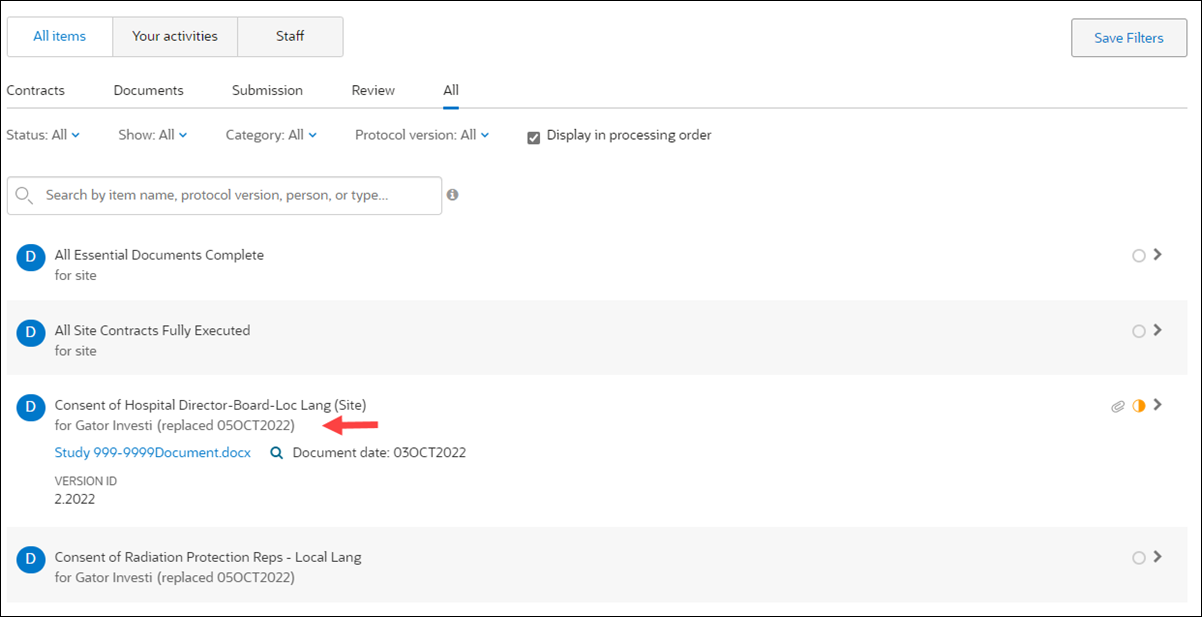Image resolution: width=1202 pixels, height=617 pixels.
Task: Click the magnifying glass preview icon next to Document date
Action: click(x=276, y=452)
